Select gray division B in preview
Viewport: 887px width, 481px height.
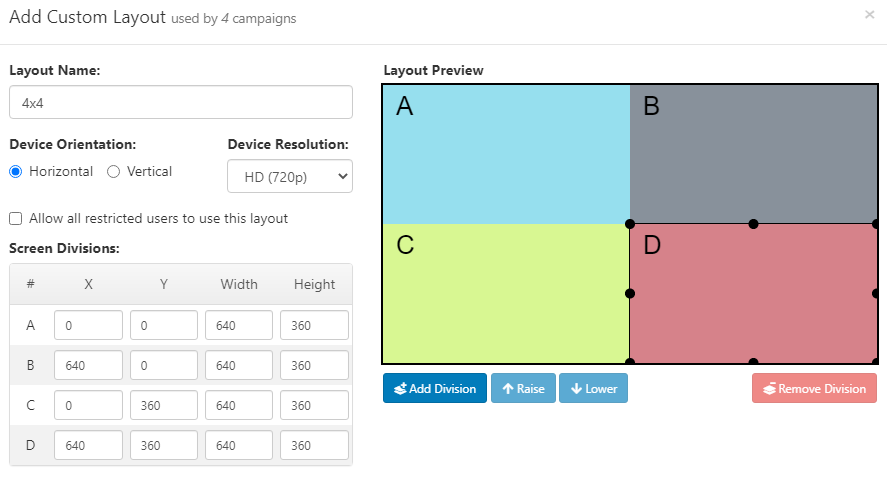pos(753,154)
